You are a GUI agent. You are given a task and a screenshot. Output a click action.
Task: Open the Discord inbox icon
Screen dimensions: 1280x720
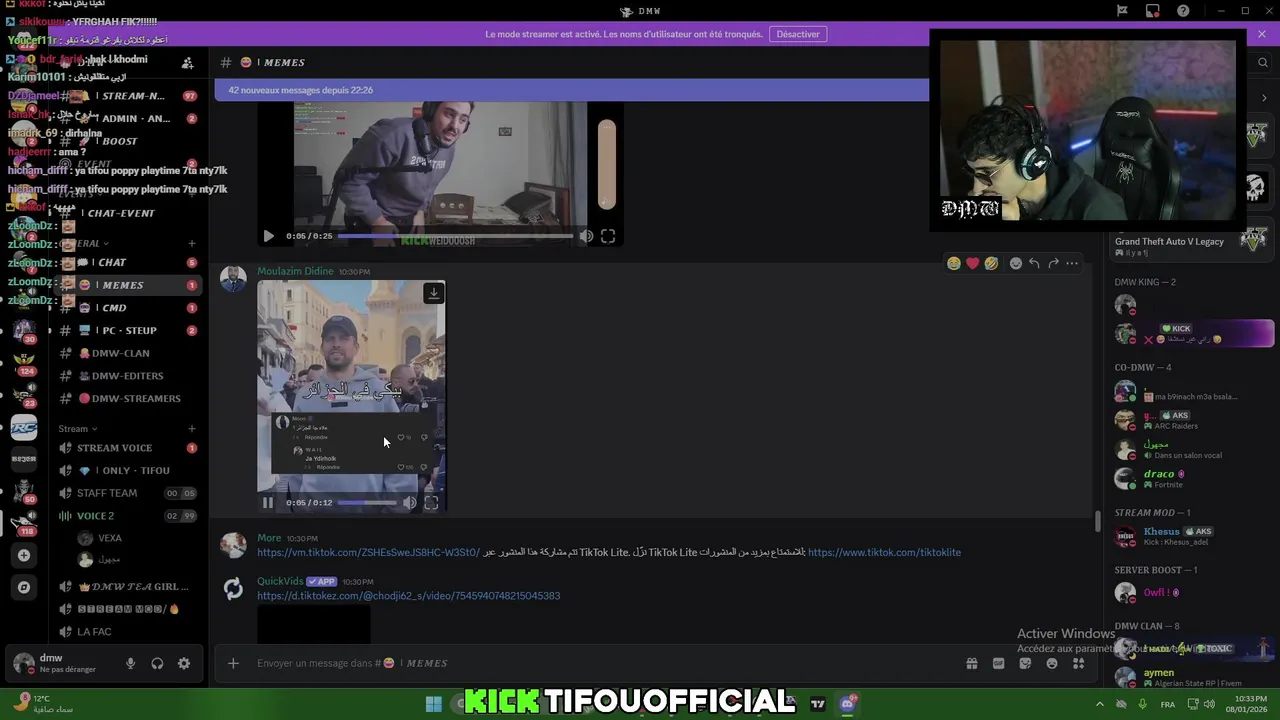coord(1153,11)
